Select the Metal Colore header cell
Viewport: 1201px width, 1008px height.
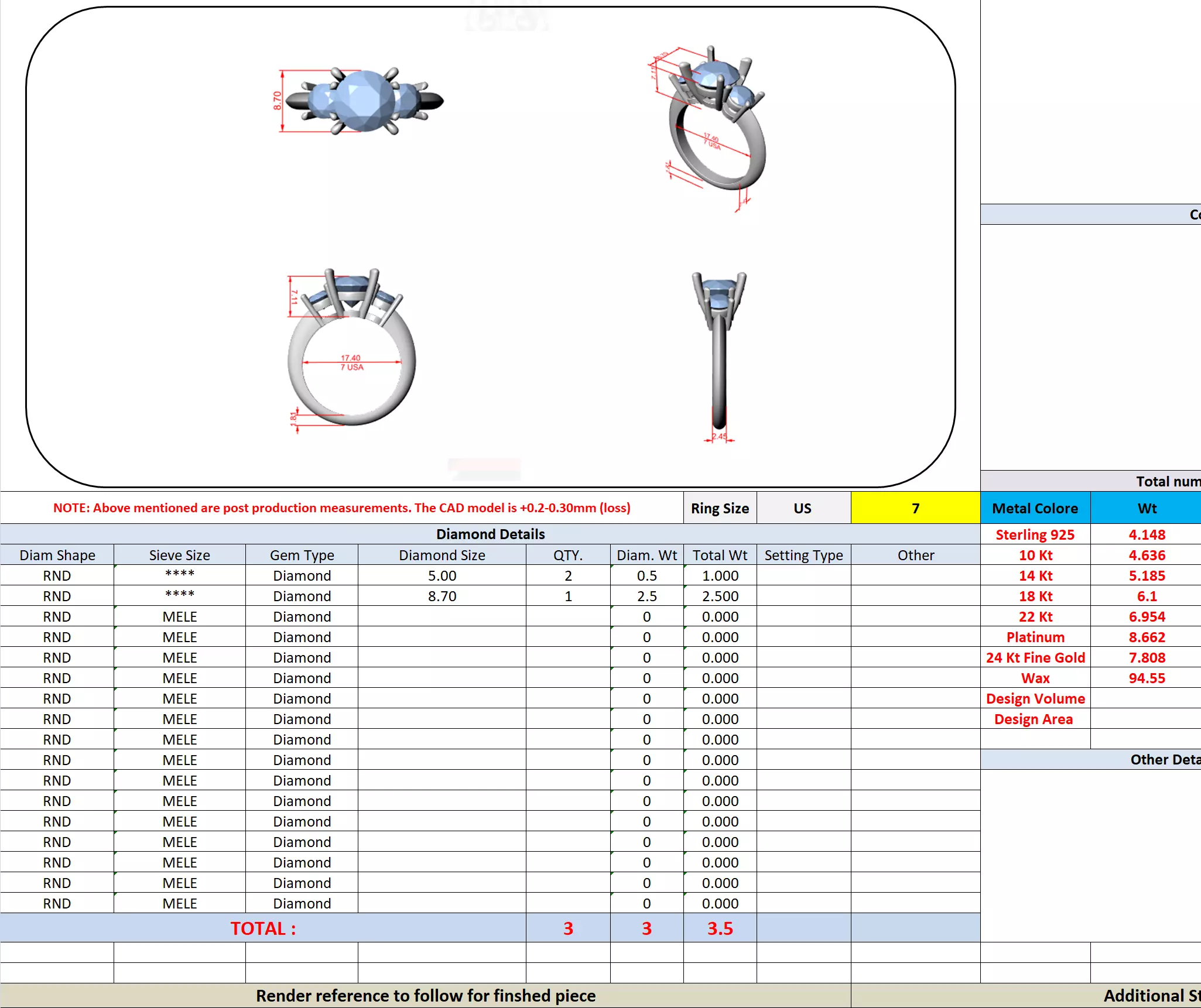coord(1035,508)
